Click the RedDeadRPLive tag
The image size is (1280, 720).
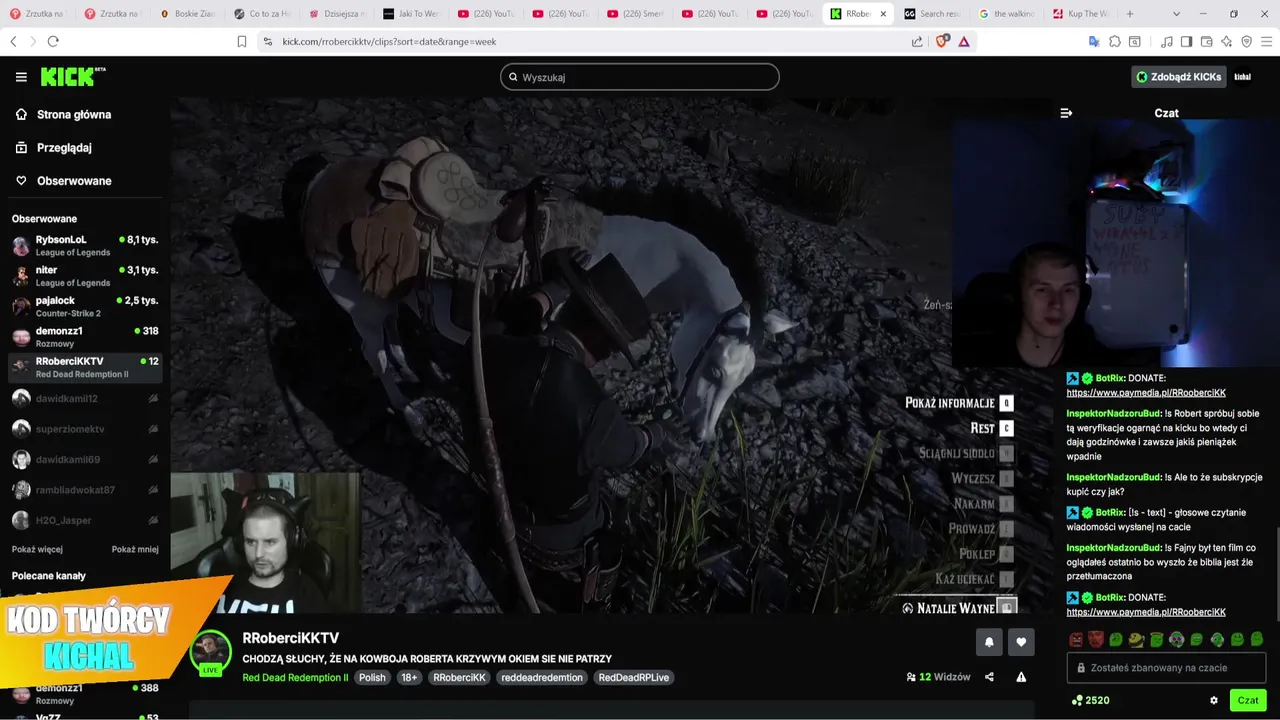tap(633, 677)
